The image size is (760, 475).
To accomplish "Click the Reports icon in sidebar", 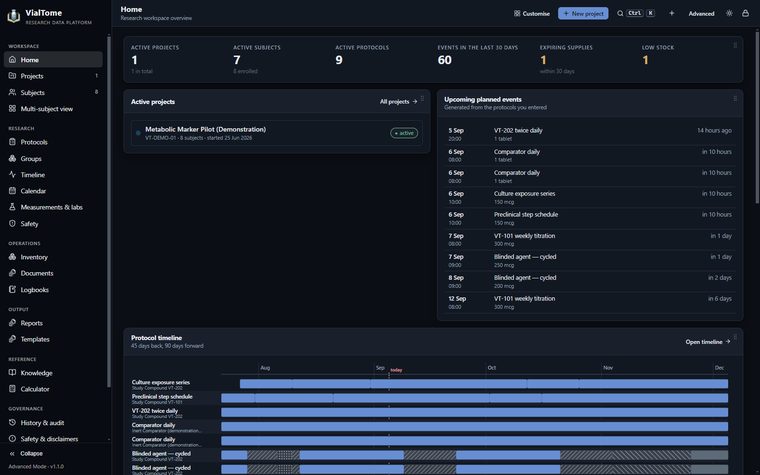I will 13,323.
